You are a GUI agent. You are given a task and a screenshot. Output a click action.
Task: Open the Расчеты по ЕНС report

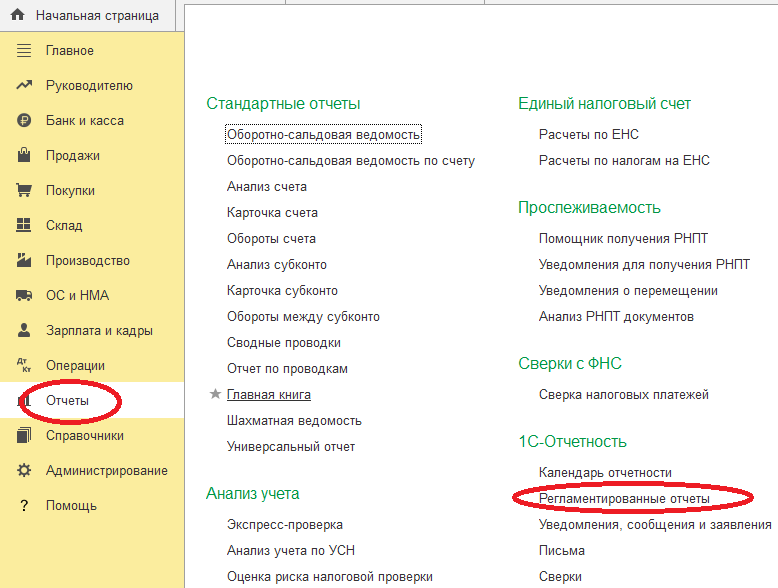pos(588,134)
